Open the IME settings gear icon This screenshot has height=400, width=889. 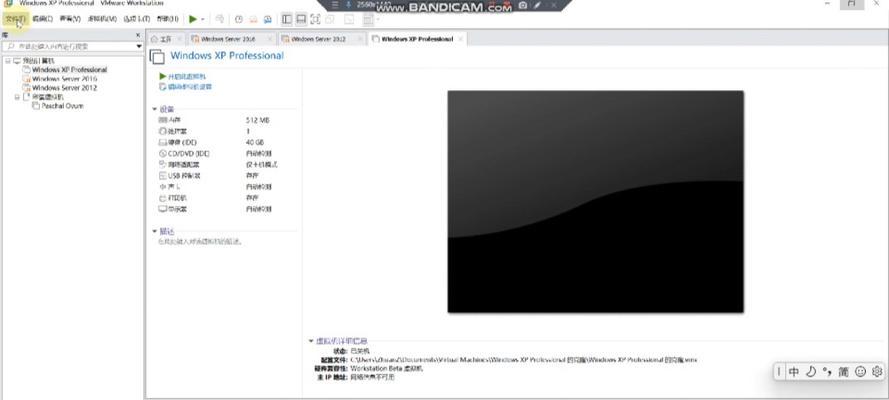tap(877, 372)
